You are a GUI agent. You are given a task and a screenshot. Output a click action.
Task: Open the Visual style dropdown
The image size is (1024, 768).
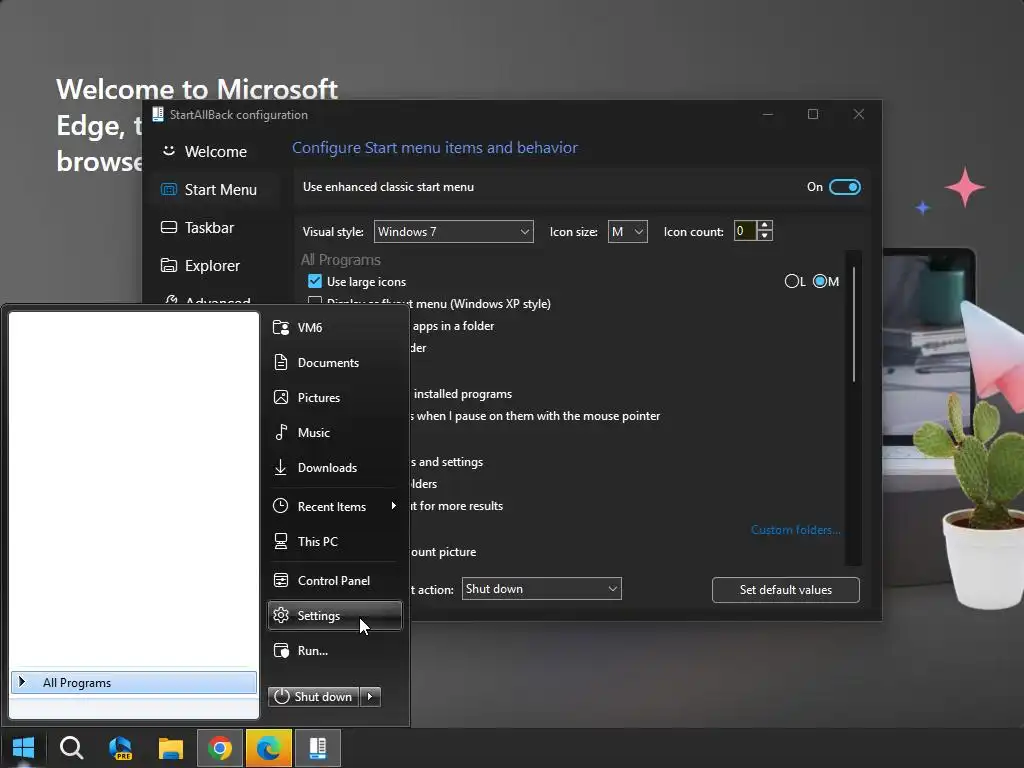[x=453, y=232]
